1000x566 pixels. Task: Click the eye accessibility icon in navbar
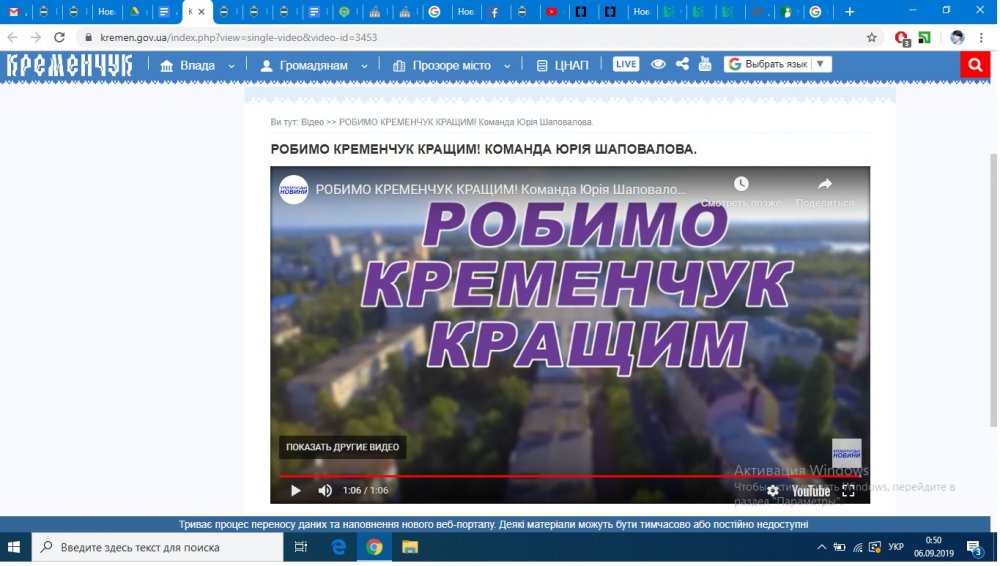coord(658,64)
